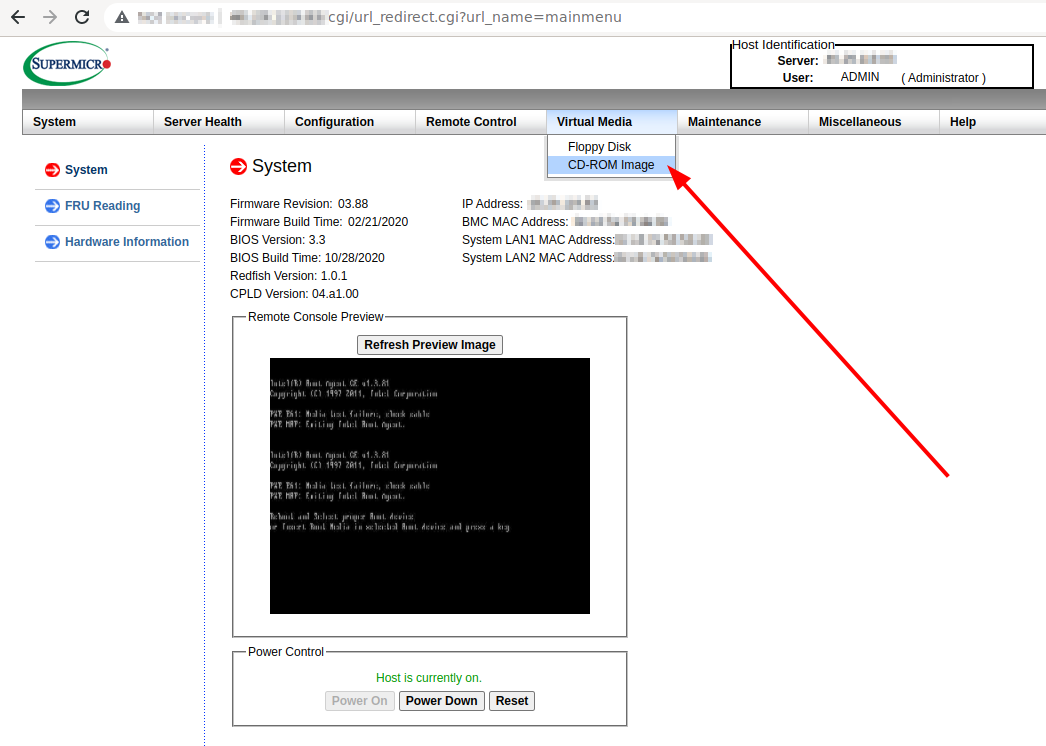Image resolution: width=1046 pixels, height=746 pixels.
Task: Open the Remote Control menu
Action: pyautogui.click(x=471, y=122)
